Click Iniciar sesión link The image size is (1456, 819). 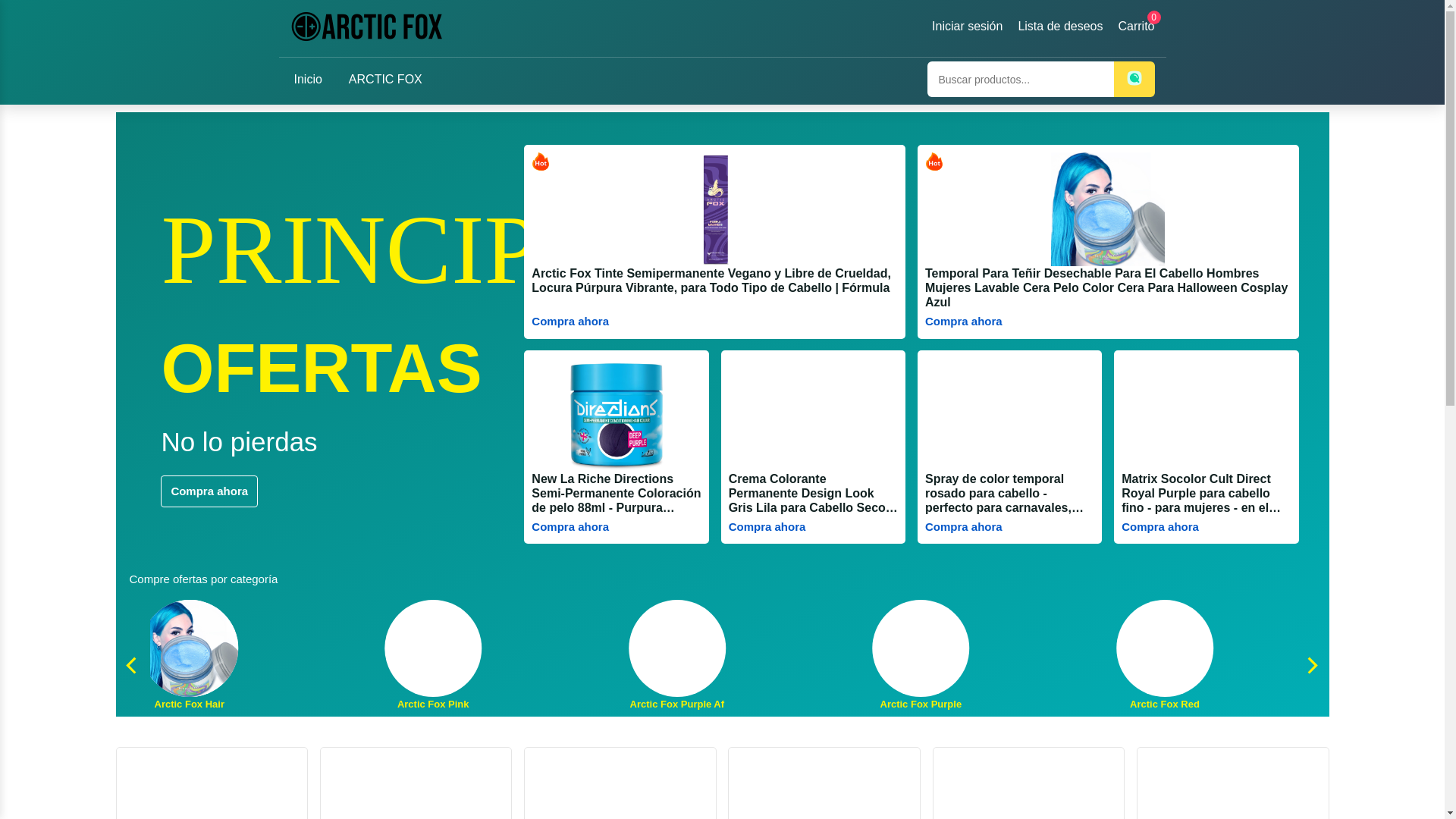(967, 27)
